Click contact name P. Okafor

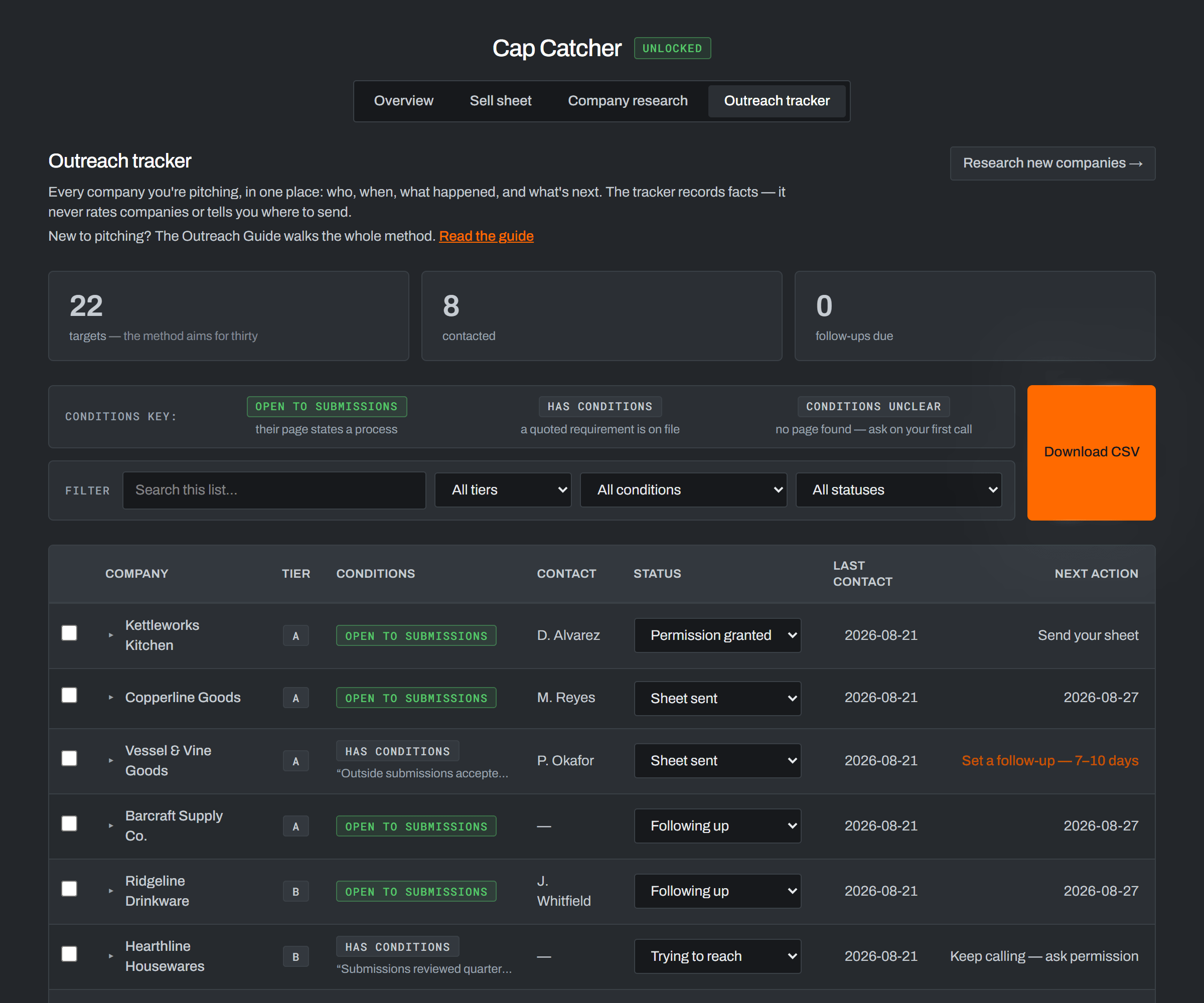pos(565,761)
